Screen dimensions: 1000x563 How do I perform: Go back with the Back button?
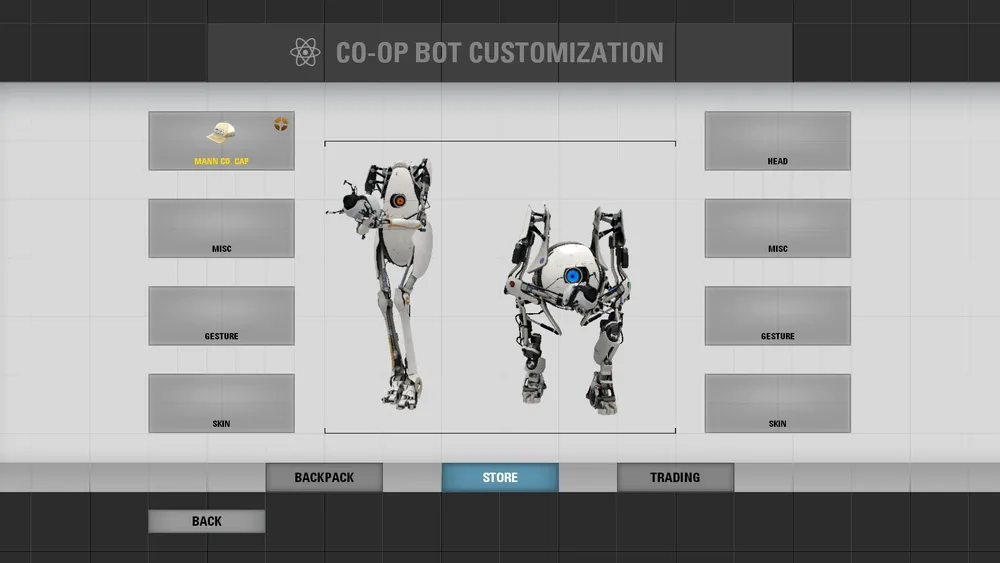207,521
